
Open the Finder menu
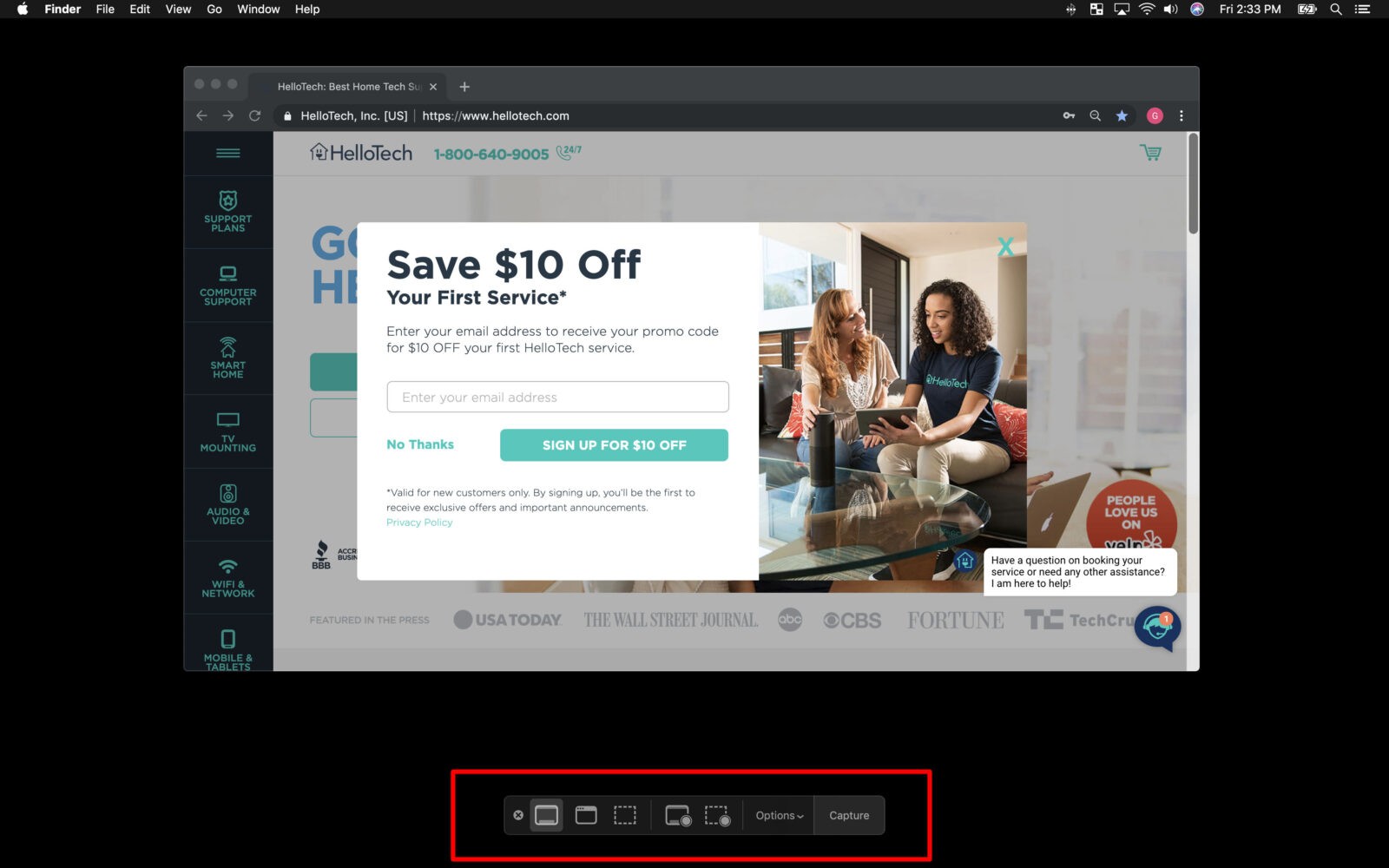point(63,9)
